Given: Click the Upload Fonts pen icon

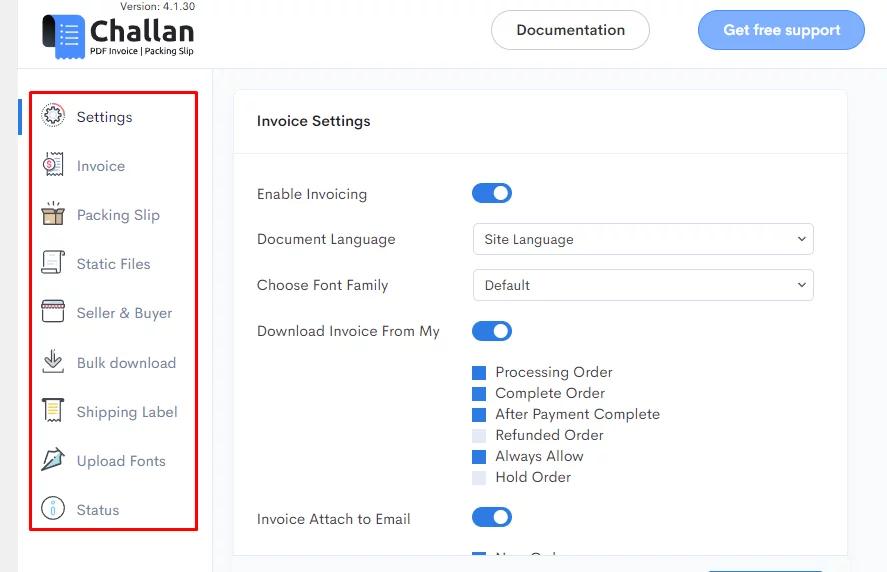Looking at the screenshot, I should [x=53, y=459].
